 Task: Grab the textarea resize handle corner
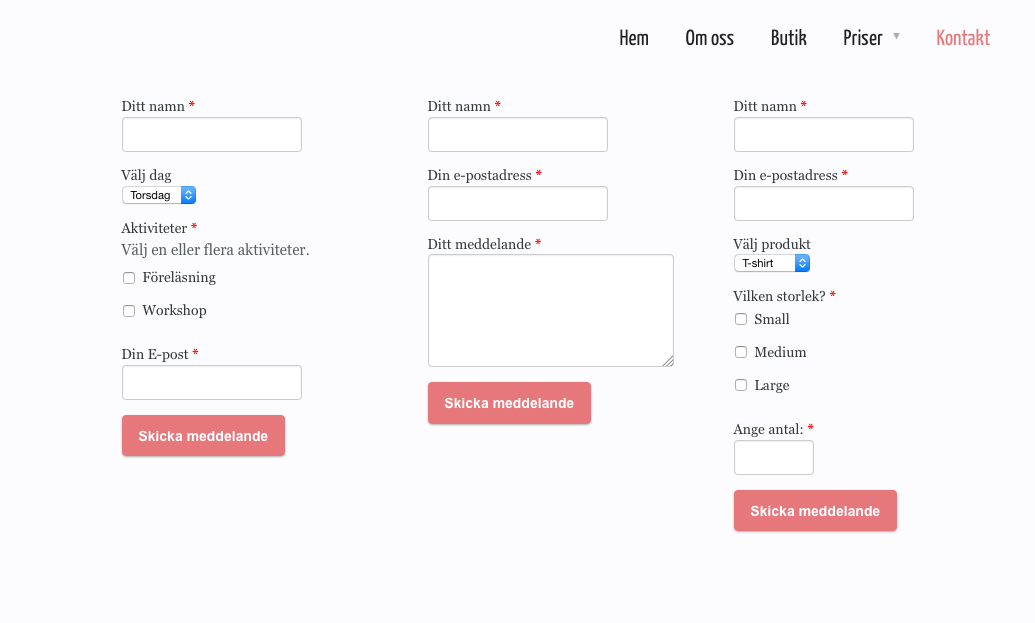[x=668, y=361]
